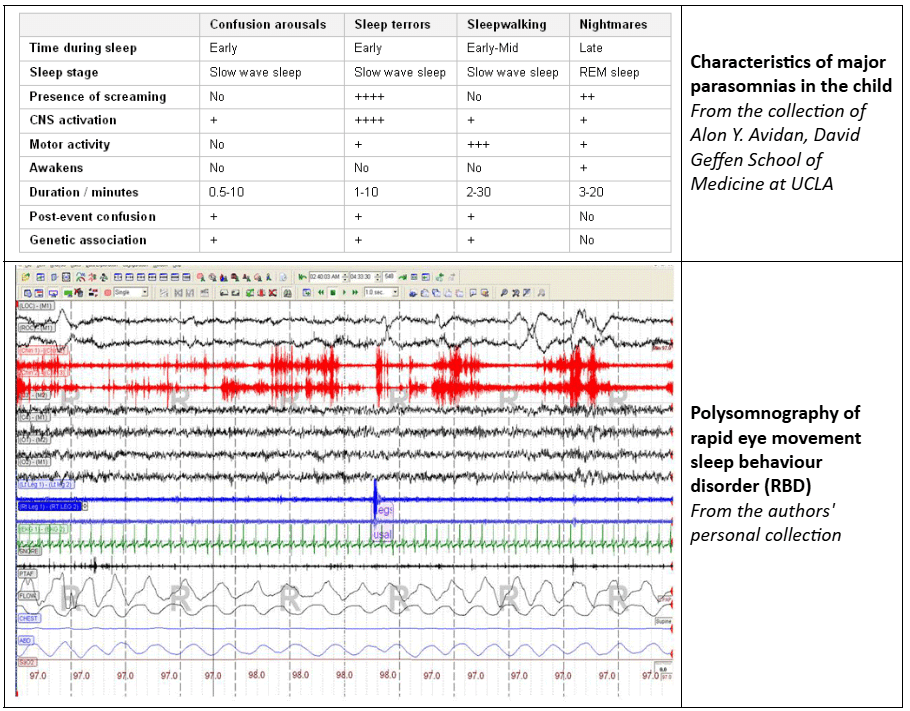The image size is (910, 711).
Task: Click the red starburst icon in the toolbar
Action: tap(92, 277)
